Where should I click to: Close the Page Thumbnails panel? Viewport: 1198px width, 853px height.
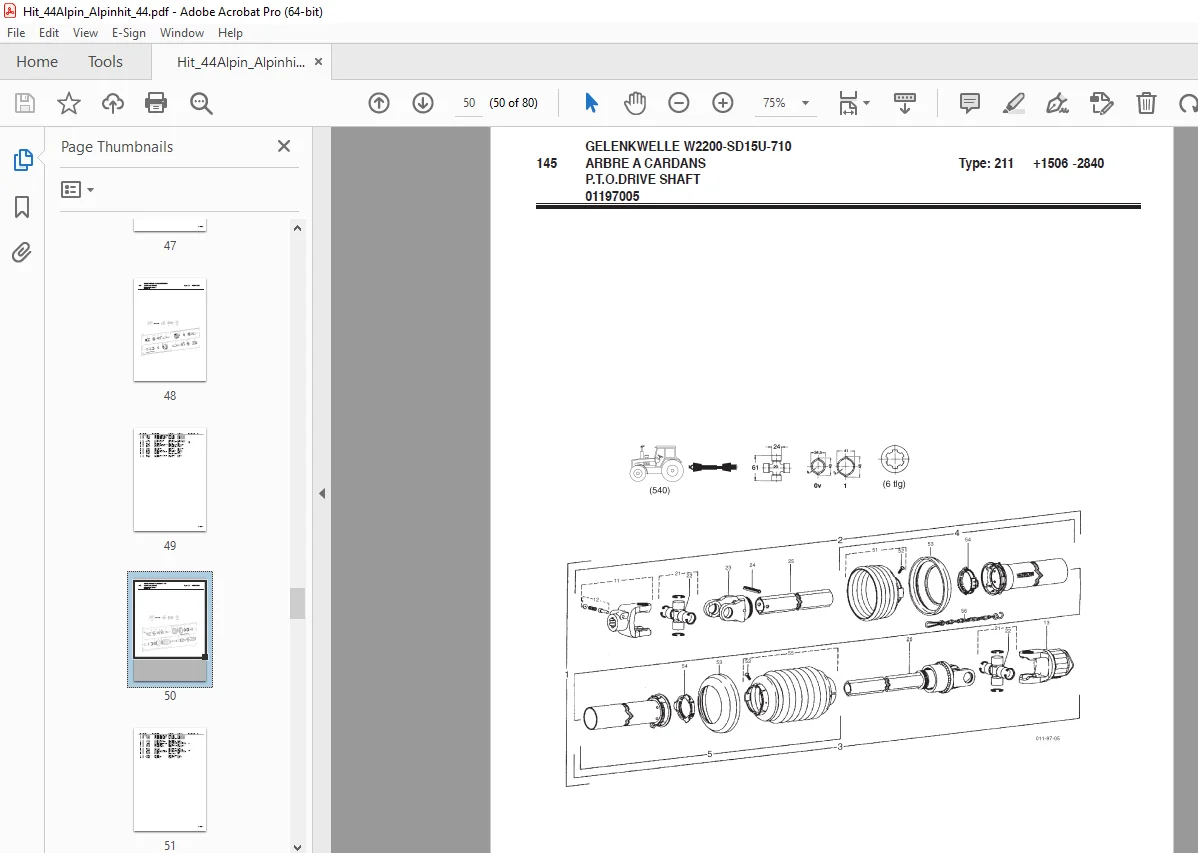283,146
